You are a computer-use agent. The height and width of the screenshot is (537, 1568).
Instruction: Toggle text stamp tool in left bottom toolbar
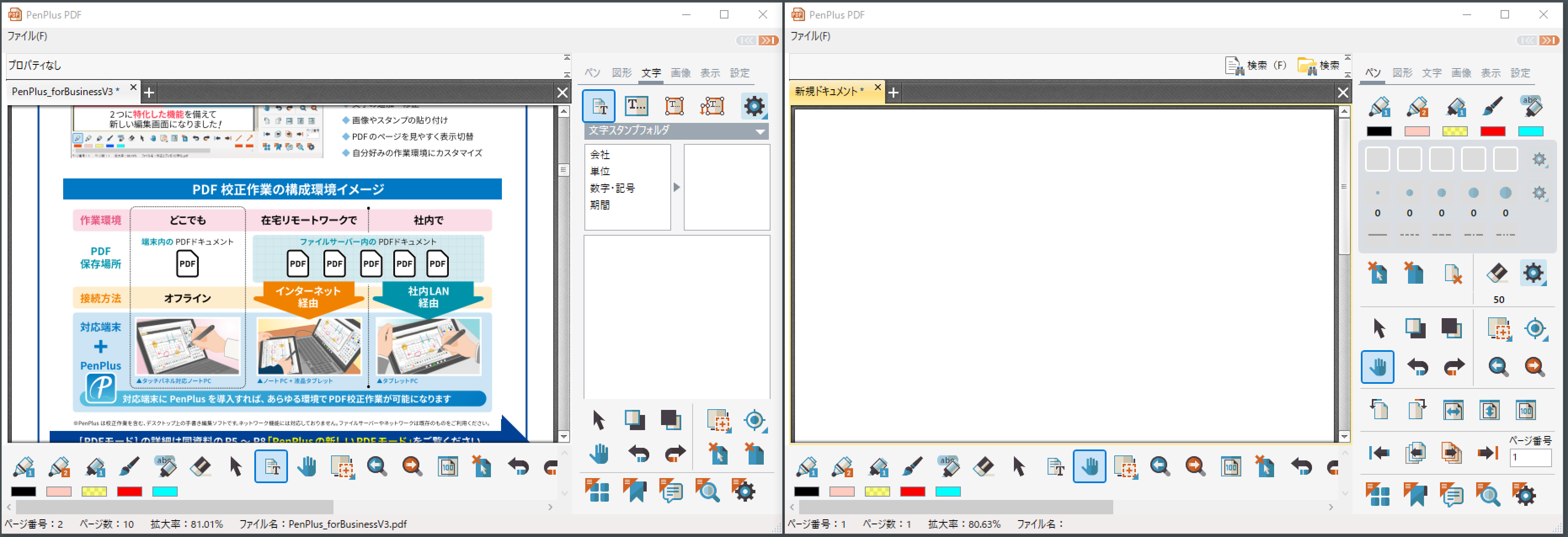tap(271, 466)
